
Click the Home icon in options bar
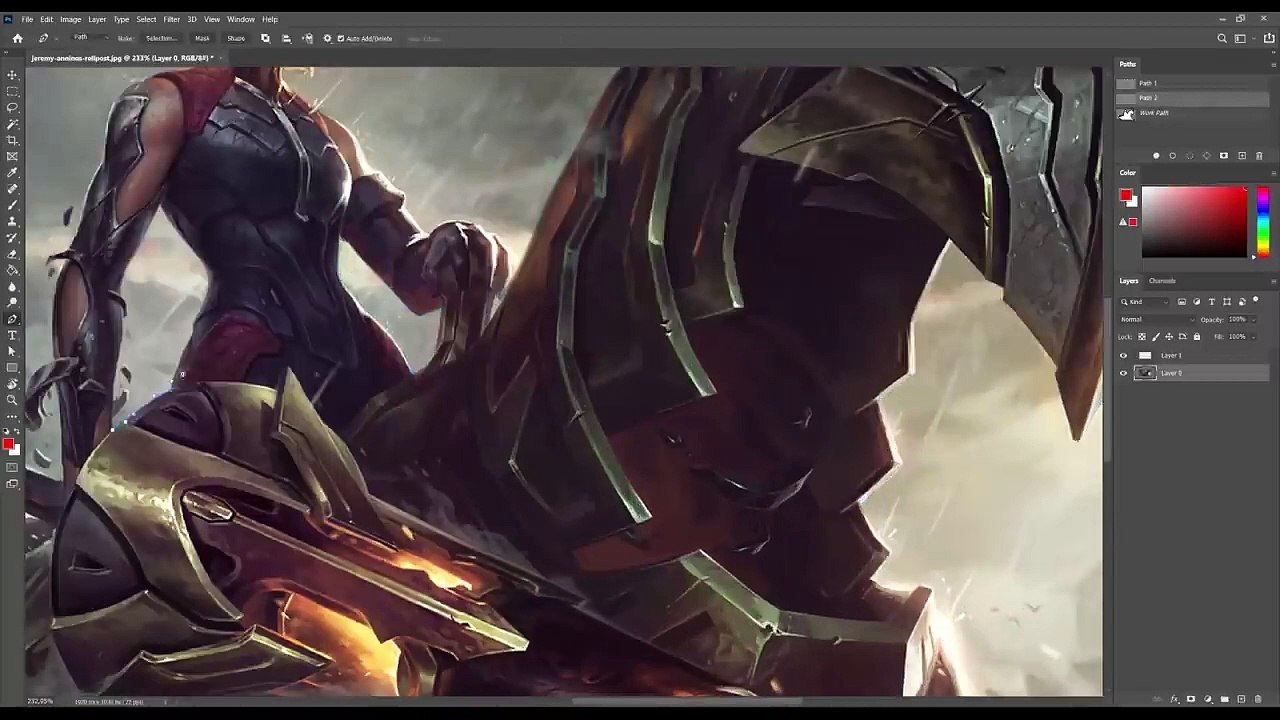pyautogui.click(x=18, y=39)
